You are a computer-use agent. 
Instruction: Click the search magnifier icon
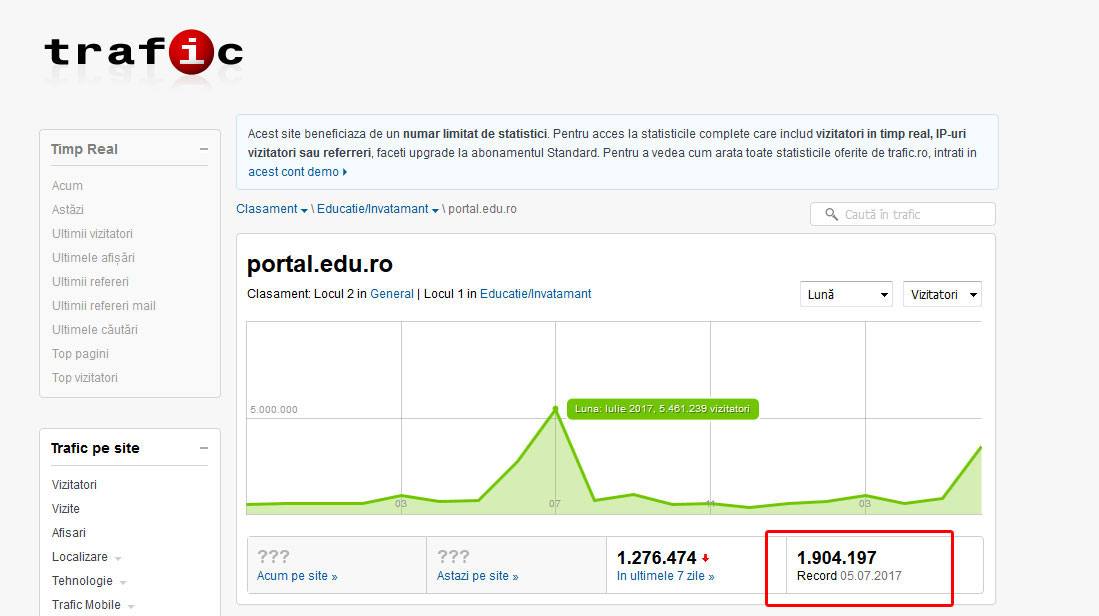(x=831, y=214)
